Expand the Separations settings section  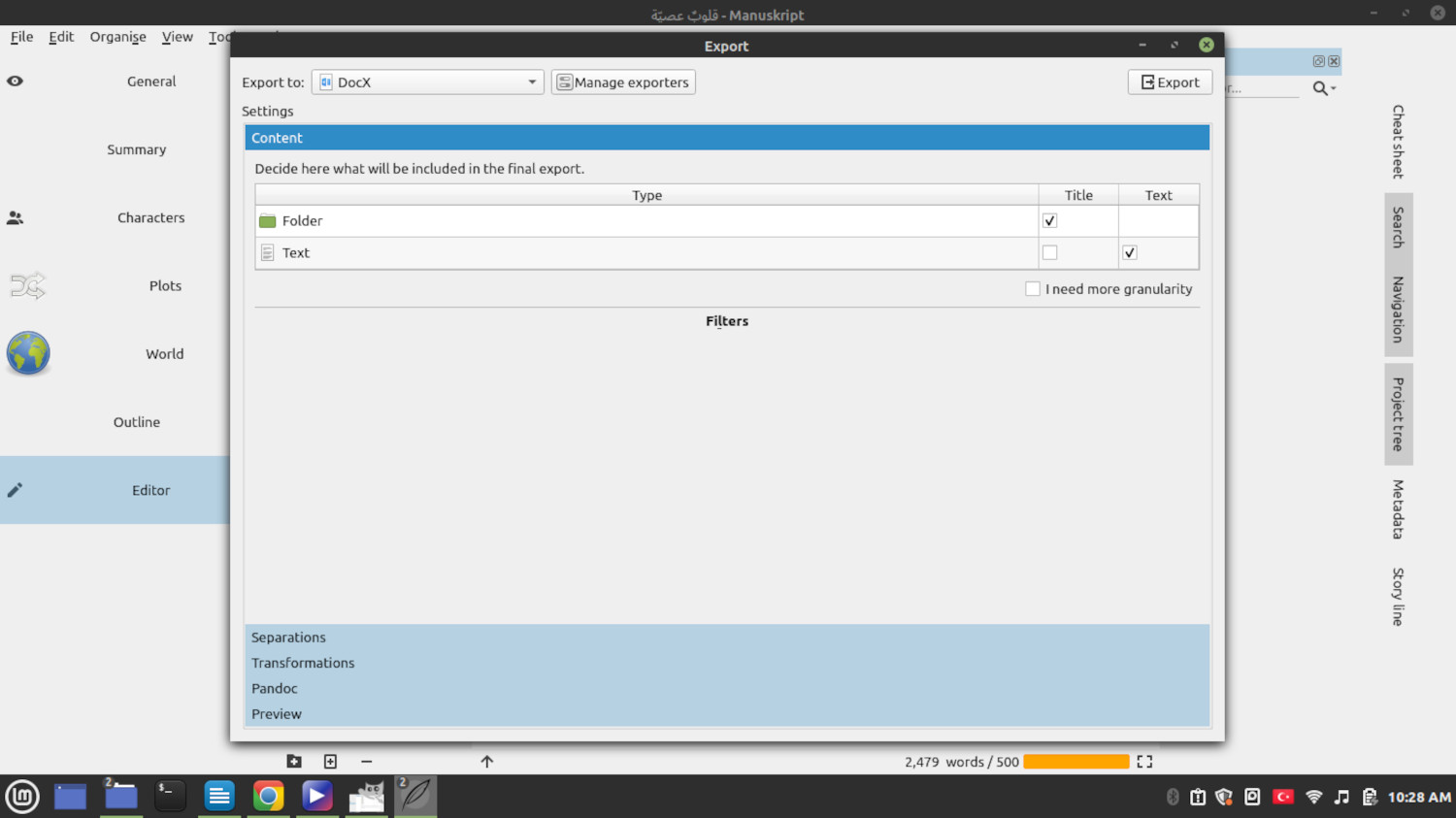point(727,638)
